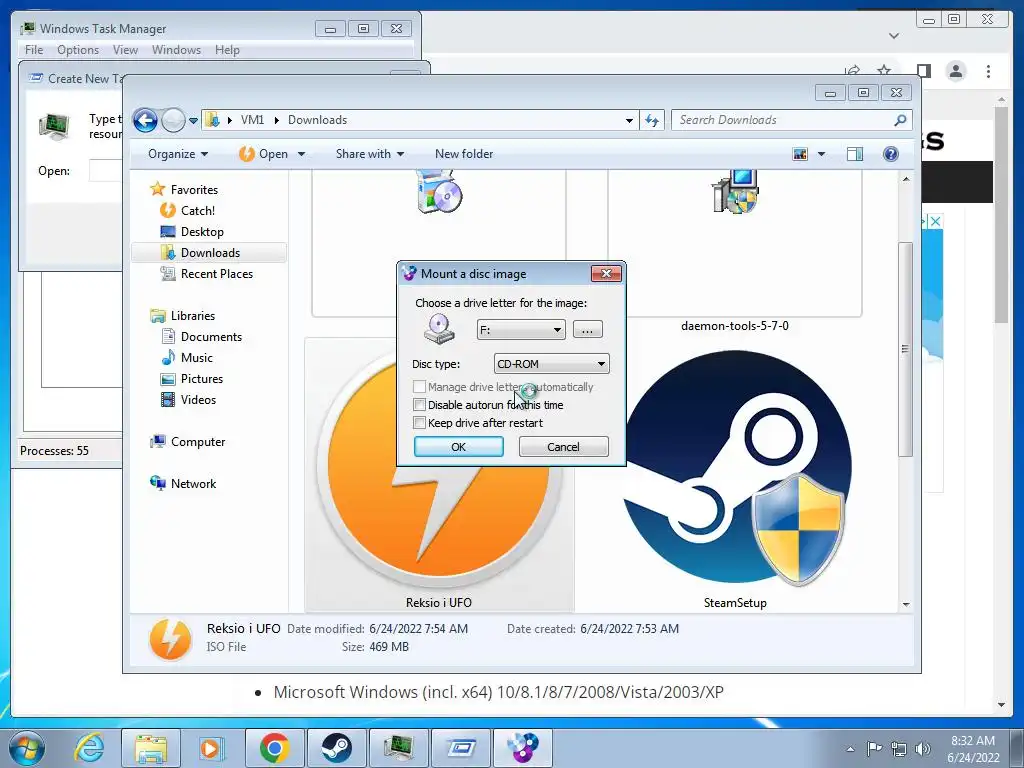Open Task Manager Windows menu
This screenshot has height=768, width=1024.
(176, 50)
